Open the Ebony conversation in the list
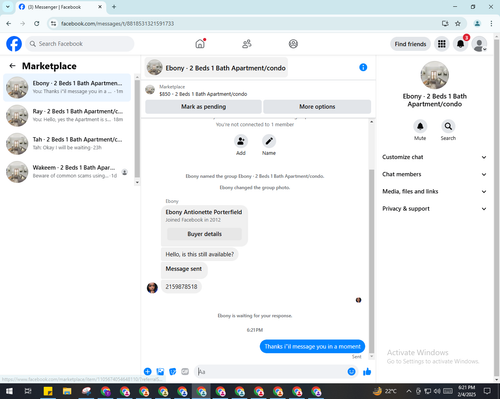 pos(67,87)
